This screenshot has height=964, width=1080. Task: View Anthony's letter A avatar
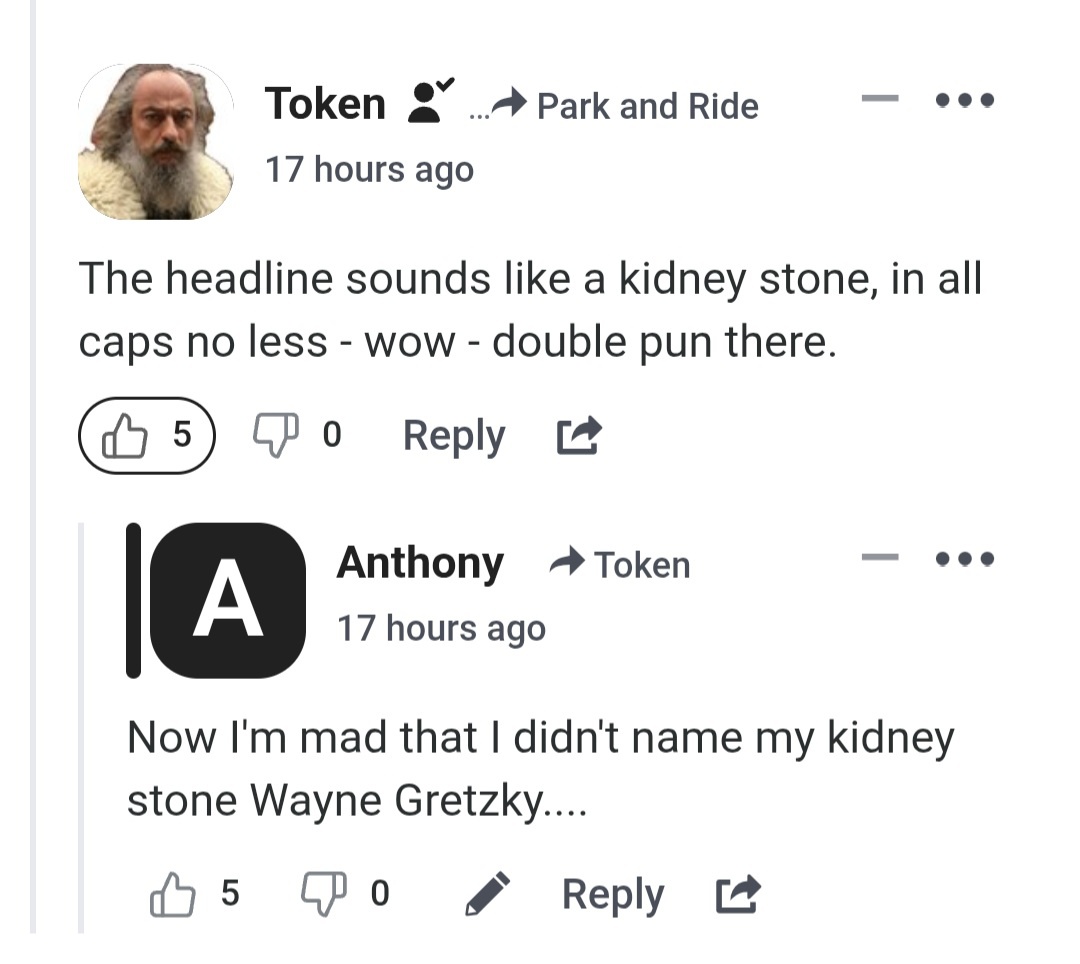229,600
